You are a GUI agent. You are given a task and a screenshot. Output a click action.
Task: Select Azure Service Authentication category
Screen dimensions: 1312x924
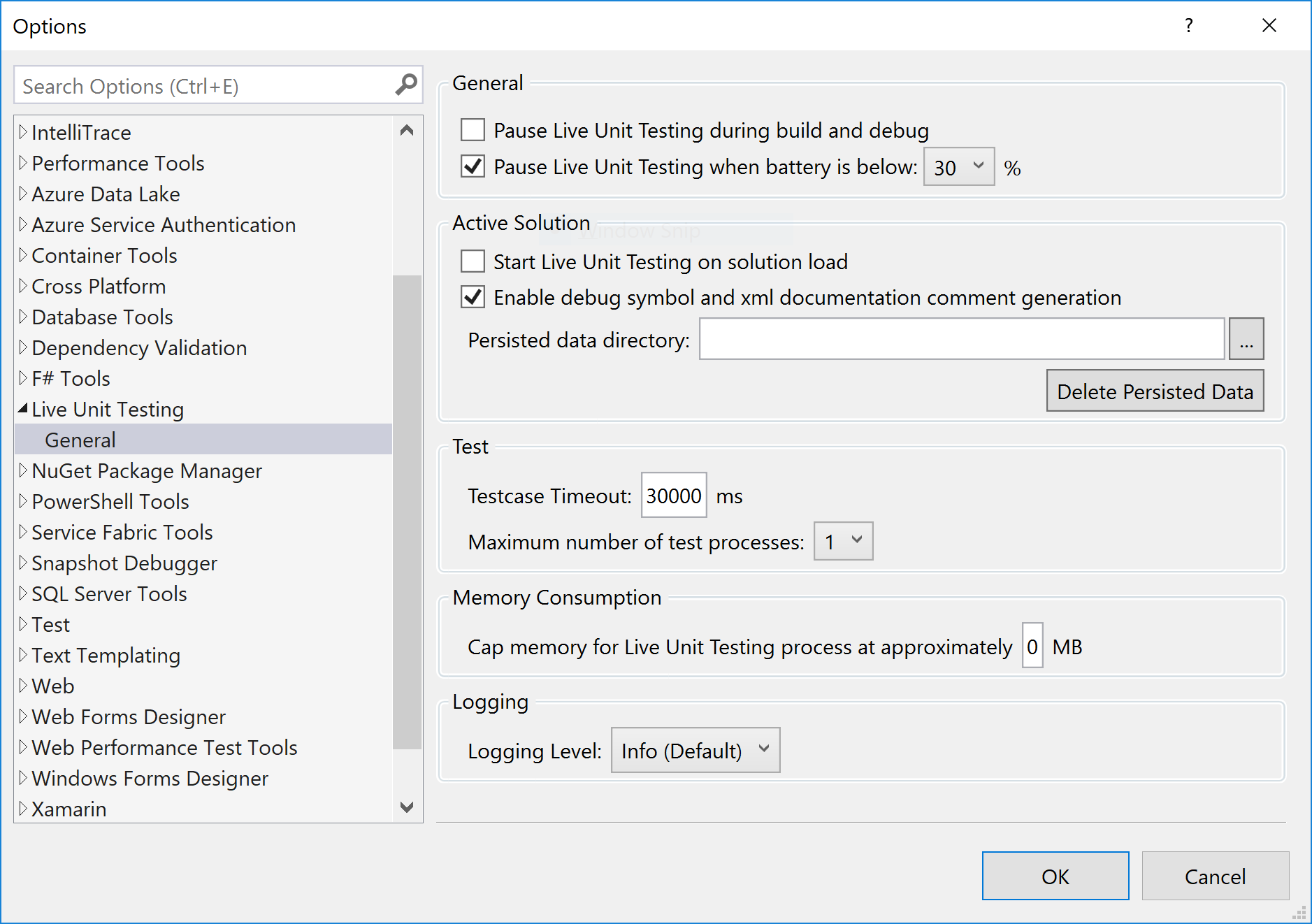pos(164,224)
